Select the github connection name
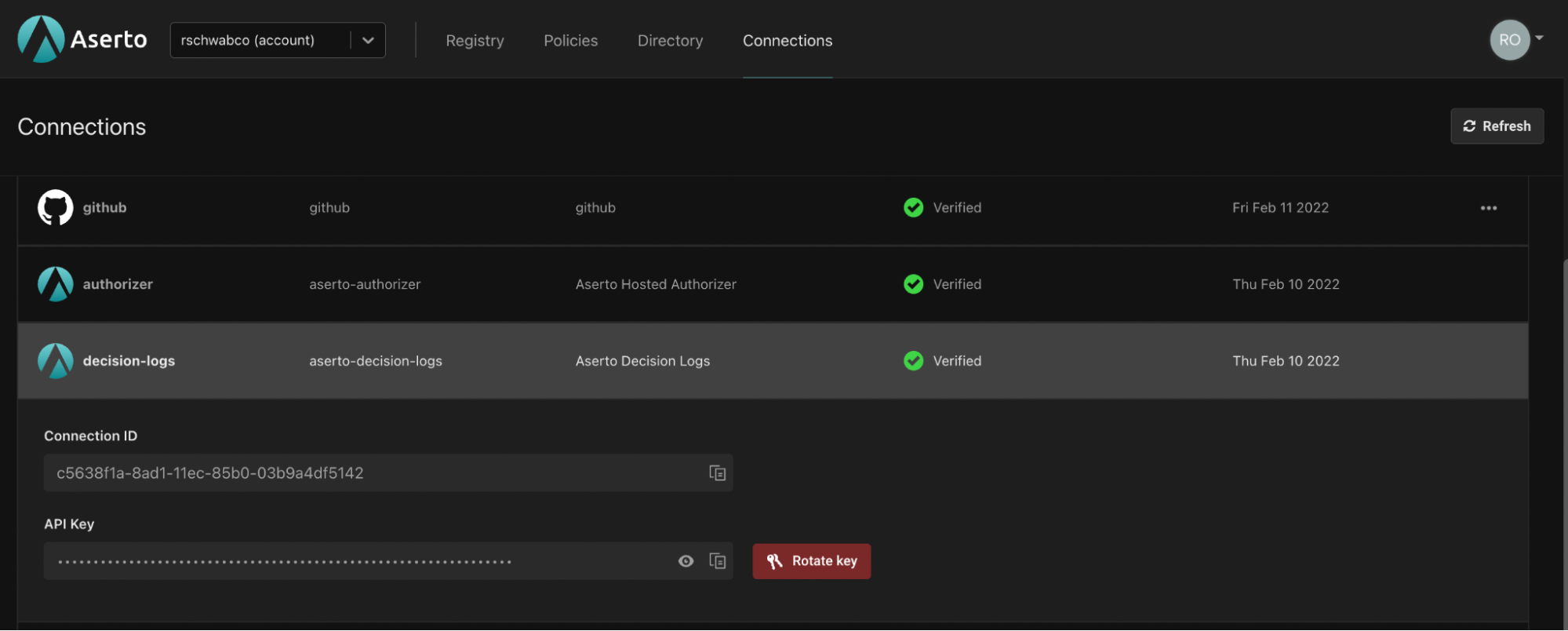Viewport: 1568px width, 631px height. point(104,207)
